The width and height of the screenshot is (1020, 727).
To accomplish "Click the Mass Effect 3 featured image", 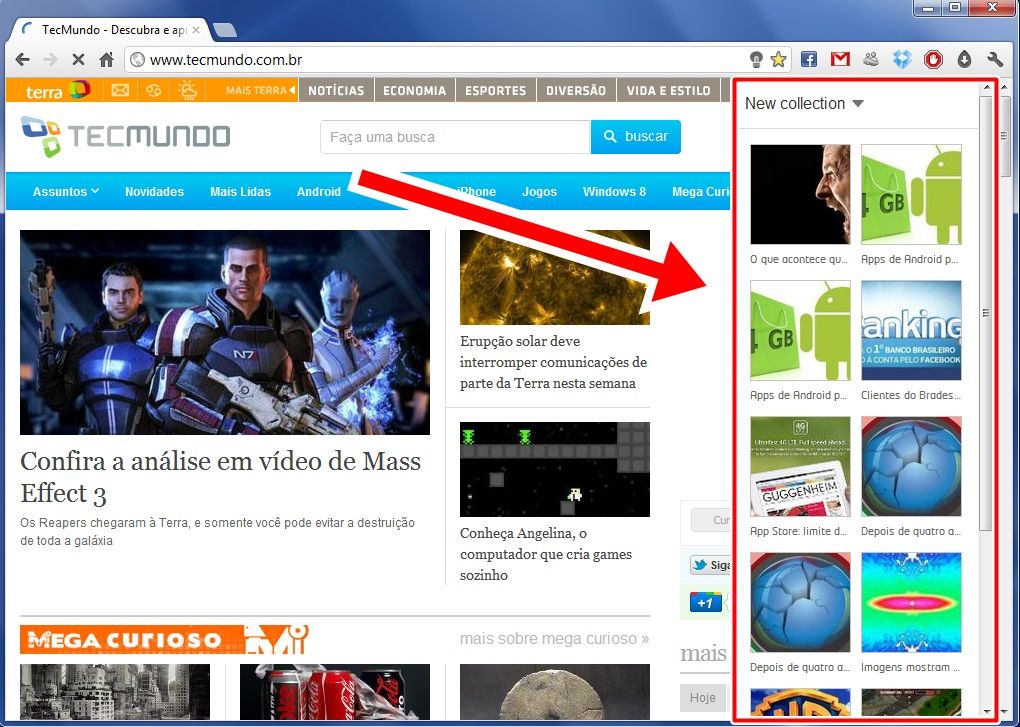I will [x=225, y=332].
